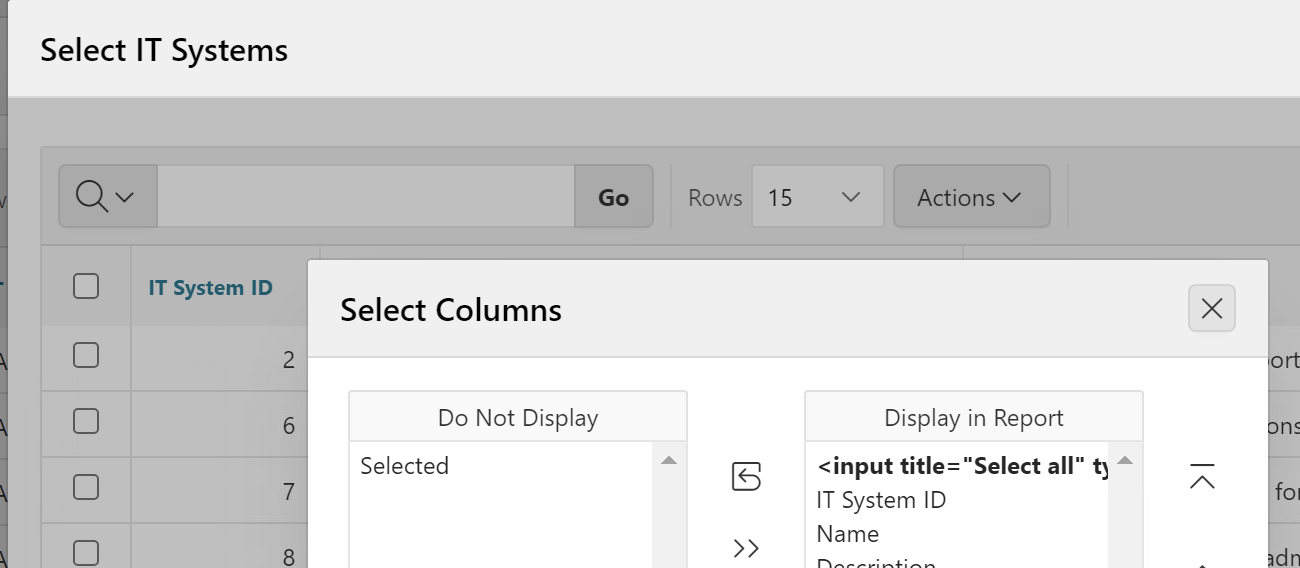Screen dimensions: 1300x568
Task: Pick 'Name' in Display in Report list
Action: pos(848,534)
